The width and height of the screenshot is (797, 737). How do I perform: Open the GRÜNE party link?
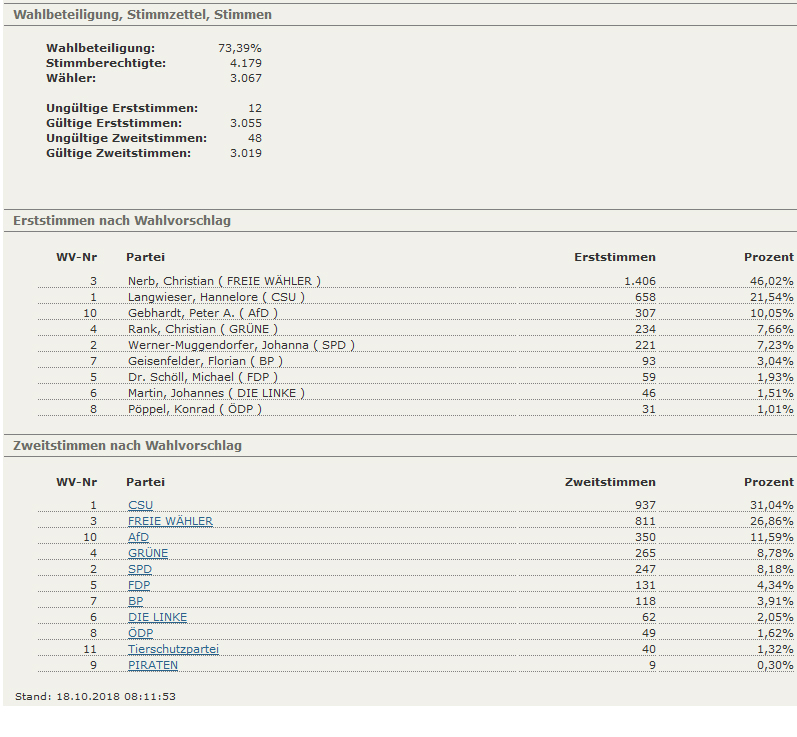(x=148, y=553)
